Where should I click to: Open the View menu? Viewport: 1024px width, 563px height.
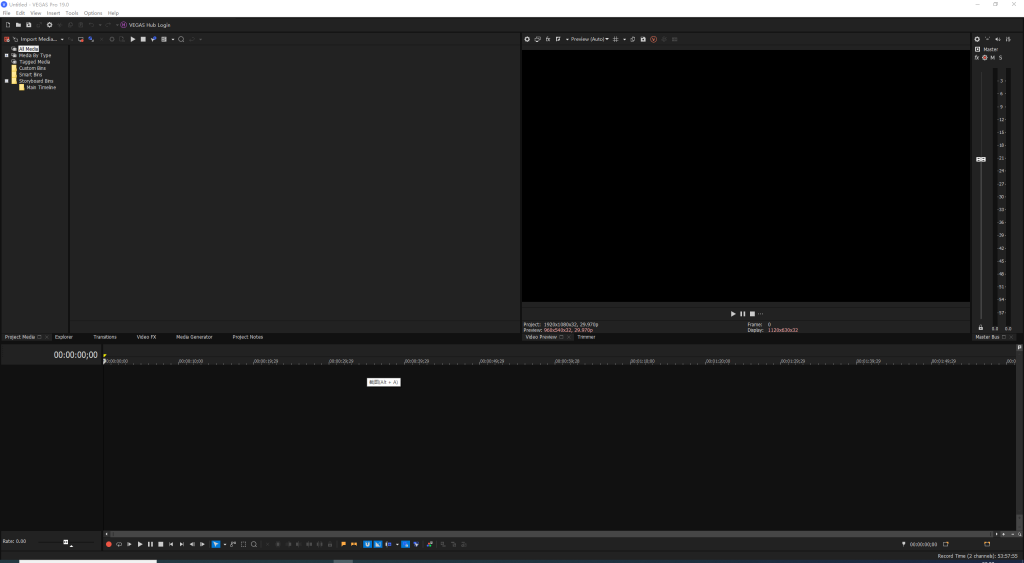tap(36, 13)
